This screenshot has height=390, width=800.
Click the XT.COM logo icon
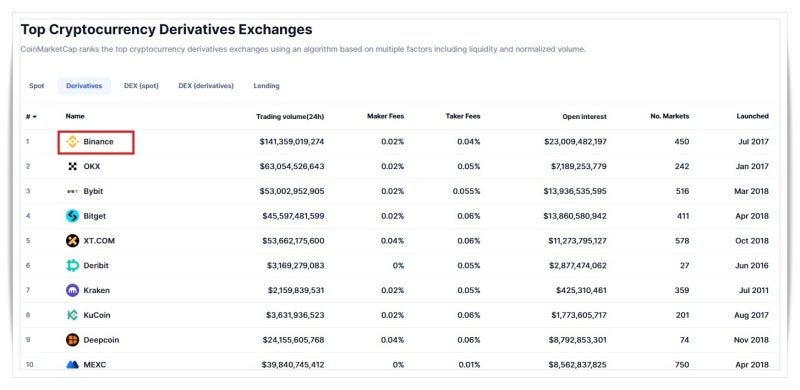[72, 241]
